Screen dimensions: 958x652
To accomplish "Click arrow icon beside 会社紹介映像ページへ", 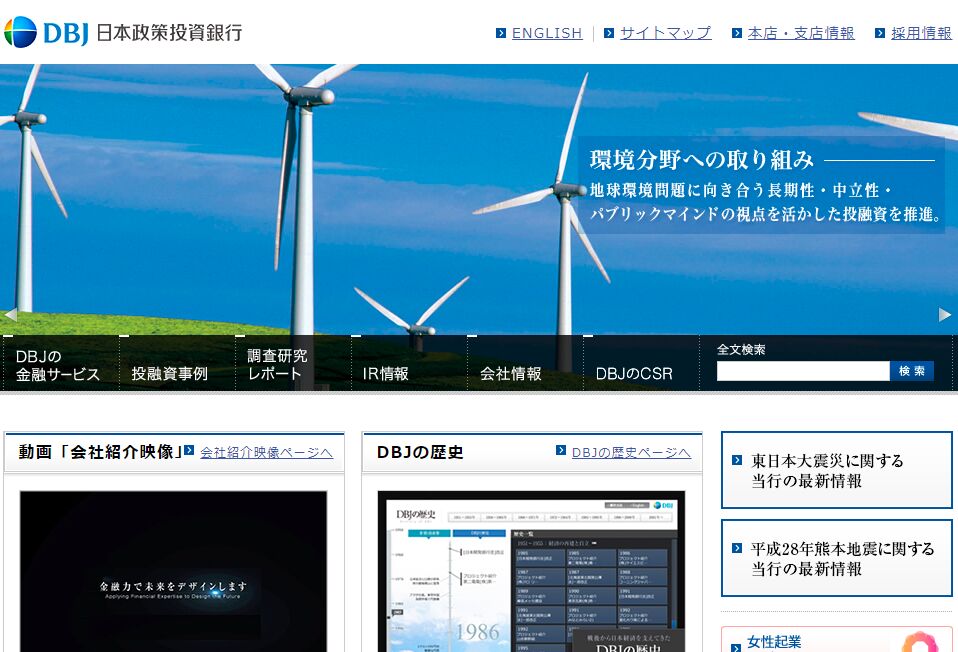I will tap(189, 450).
